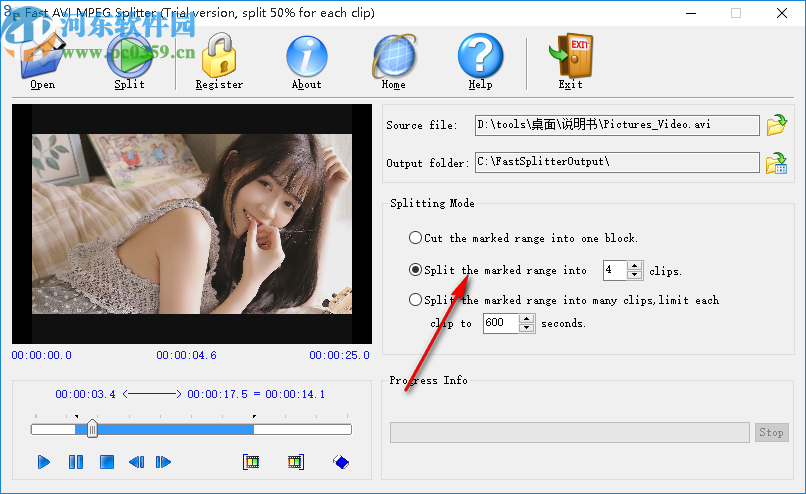The width and height of the screenshot is (806, 494).
Task: Click the mark-out time 00:00:17.5
Action: coord(217,394)
